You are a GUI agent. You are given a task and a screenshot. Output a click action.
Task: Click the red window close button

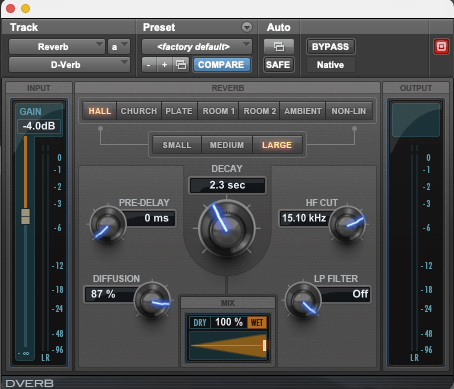(x=10, y=8)
